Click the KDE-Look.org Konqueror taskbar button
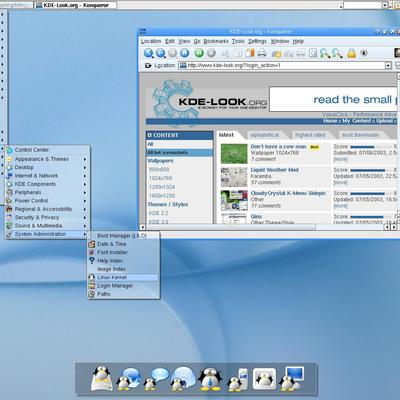Viewport: 400px width, 400px height. point(76,5)
